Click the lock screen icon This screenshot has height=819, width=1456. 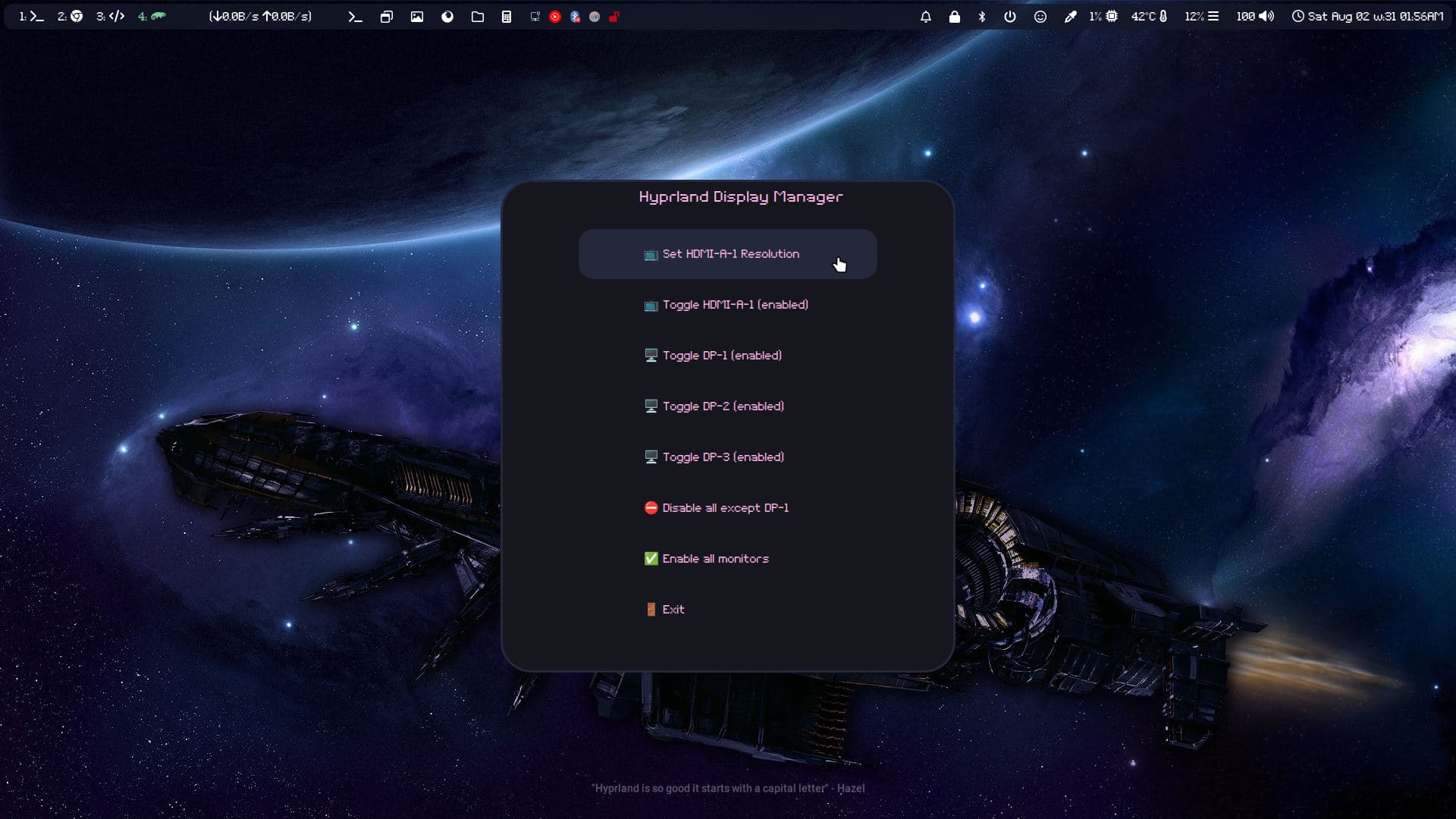pos(955,17)
